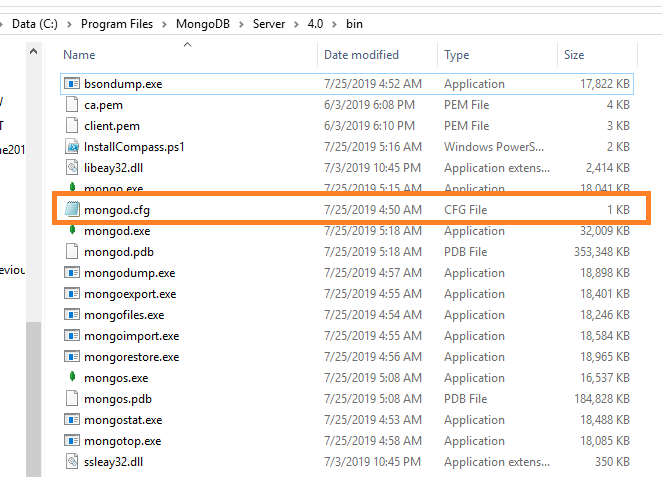Select the mongostat.exe application icon
Image resolution: width=662 pixels, height=477 pixels.
[71, 420]
